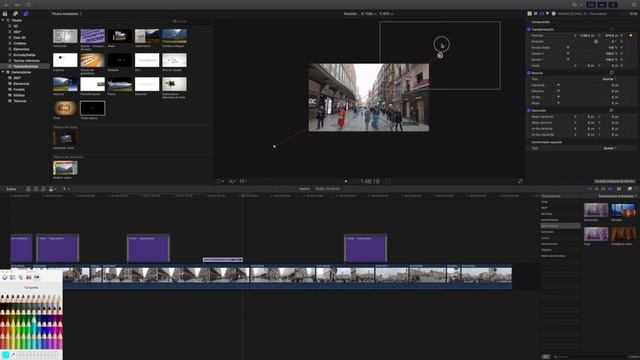This screenshot has width=640, height=360.
Task: Reset the Distorsión section parameters
Action: click(611, 110)
